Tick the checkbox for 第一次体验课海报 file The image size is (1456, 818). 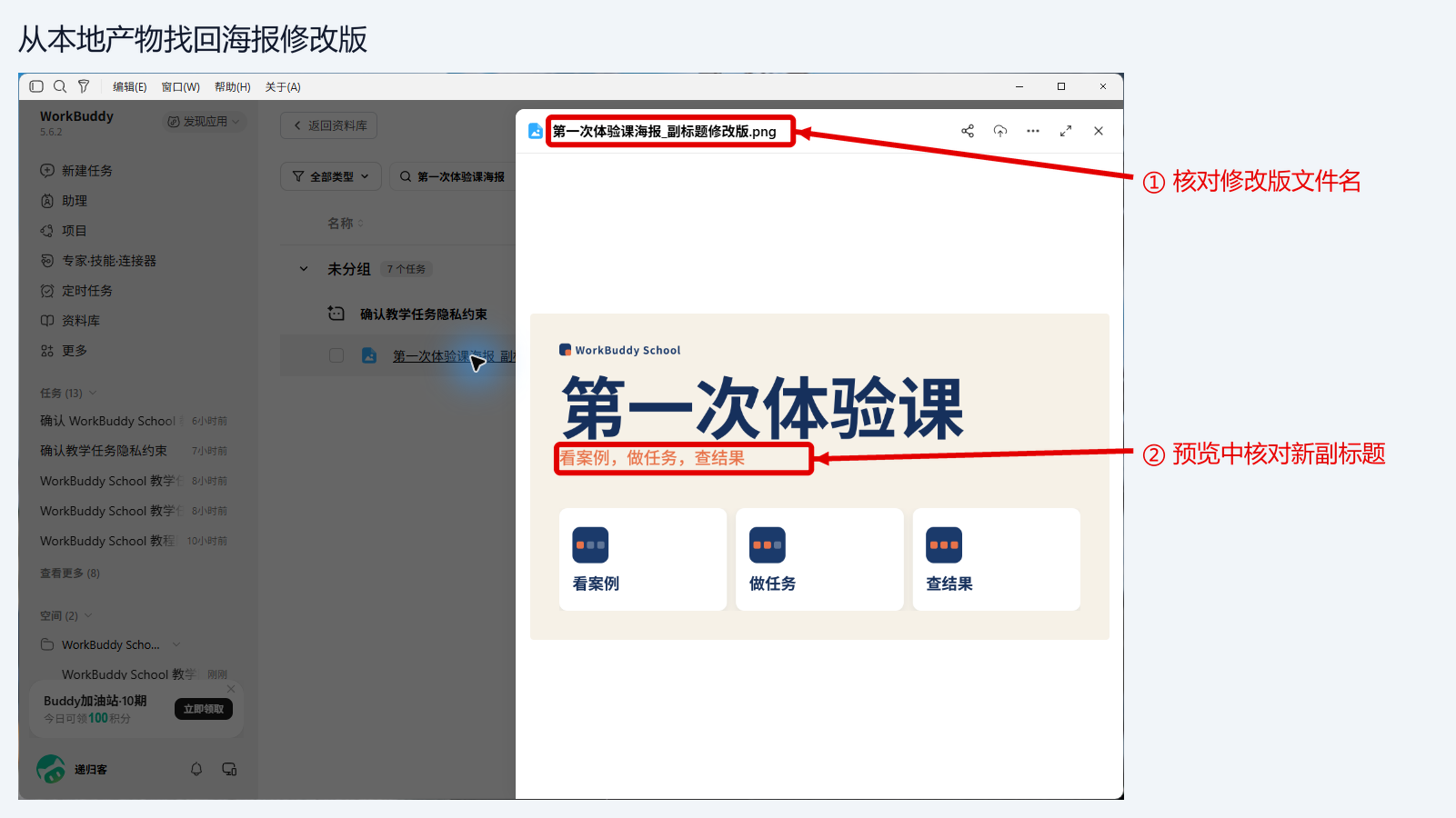click(x=336, y=355)
